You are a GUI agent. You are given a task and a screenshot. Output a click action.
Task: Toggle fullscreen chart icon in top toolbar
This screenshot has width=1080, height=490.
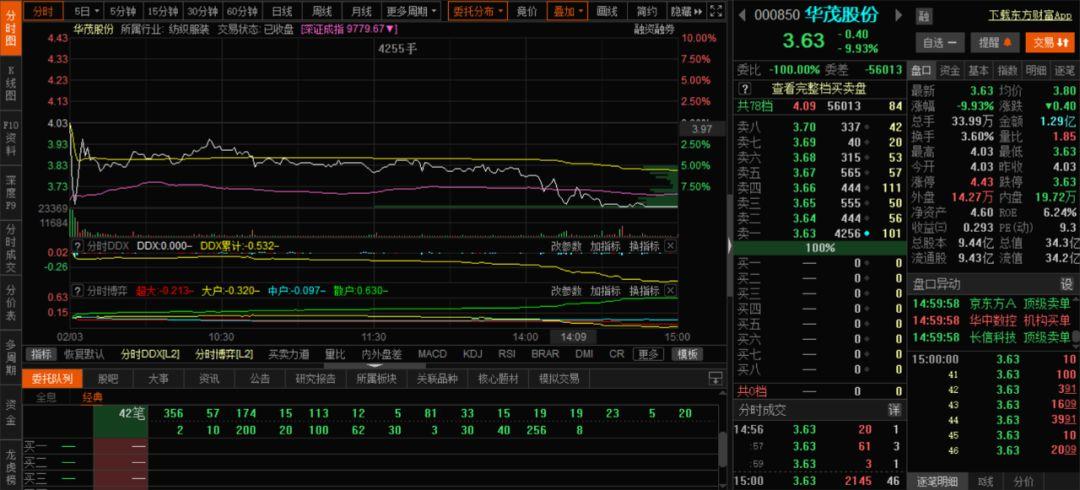716,11
